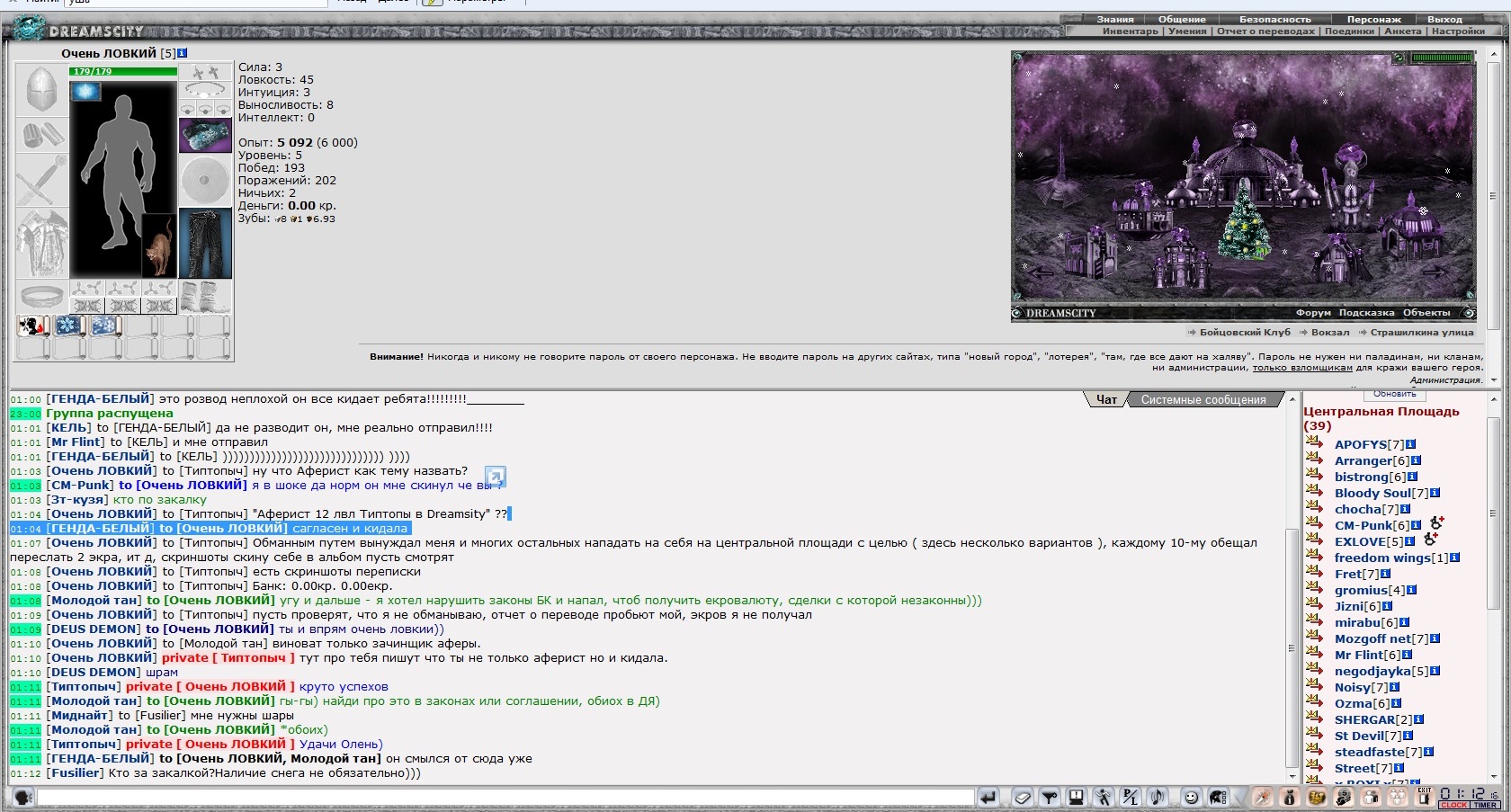Open the Анкета link
1511x812 pixels.
1402,31
